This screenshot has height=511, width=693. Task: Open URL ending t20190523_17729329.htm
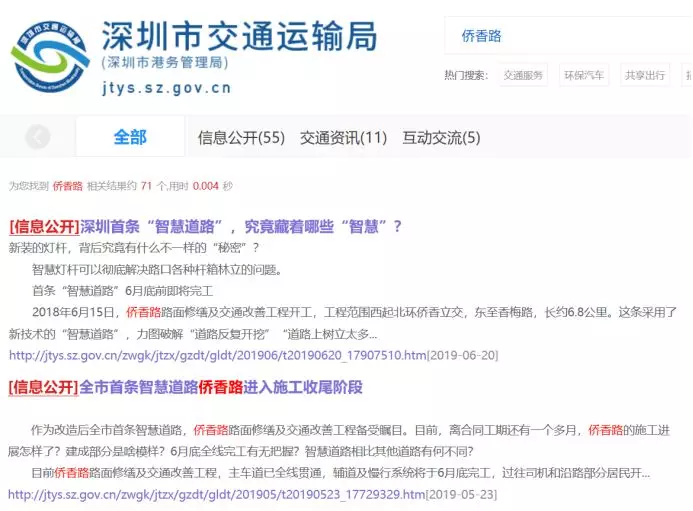pos(217,494)
